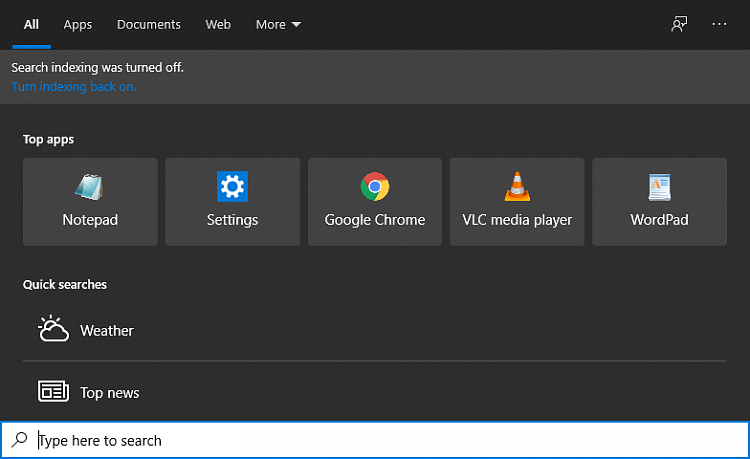The image size is (750, 459).
Task: Select the Top news quick search label
Action: 110,393
